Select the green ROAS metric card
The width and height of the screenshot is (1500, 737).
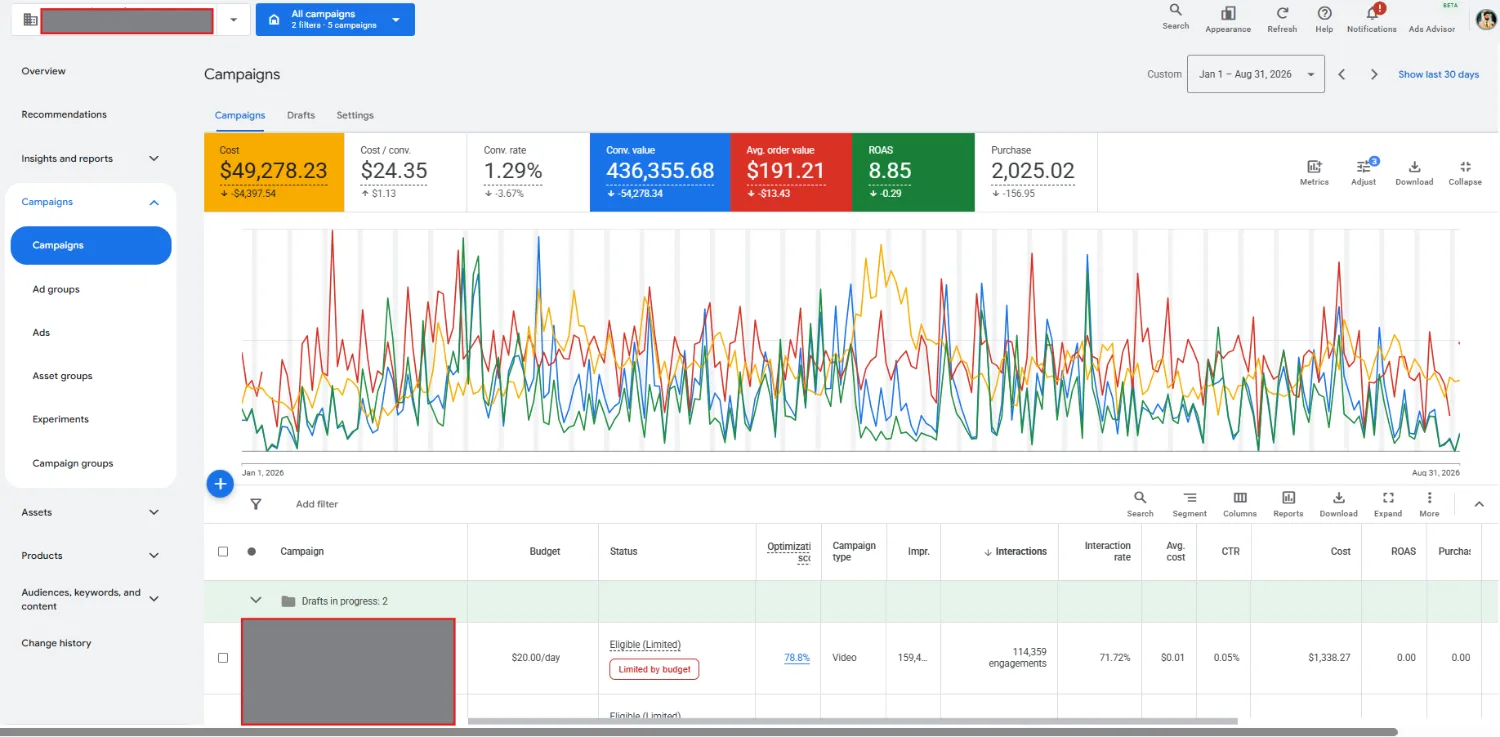coord(913,172)
